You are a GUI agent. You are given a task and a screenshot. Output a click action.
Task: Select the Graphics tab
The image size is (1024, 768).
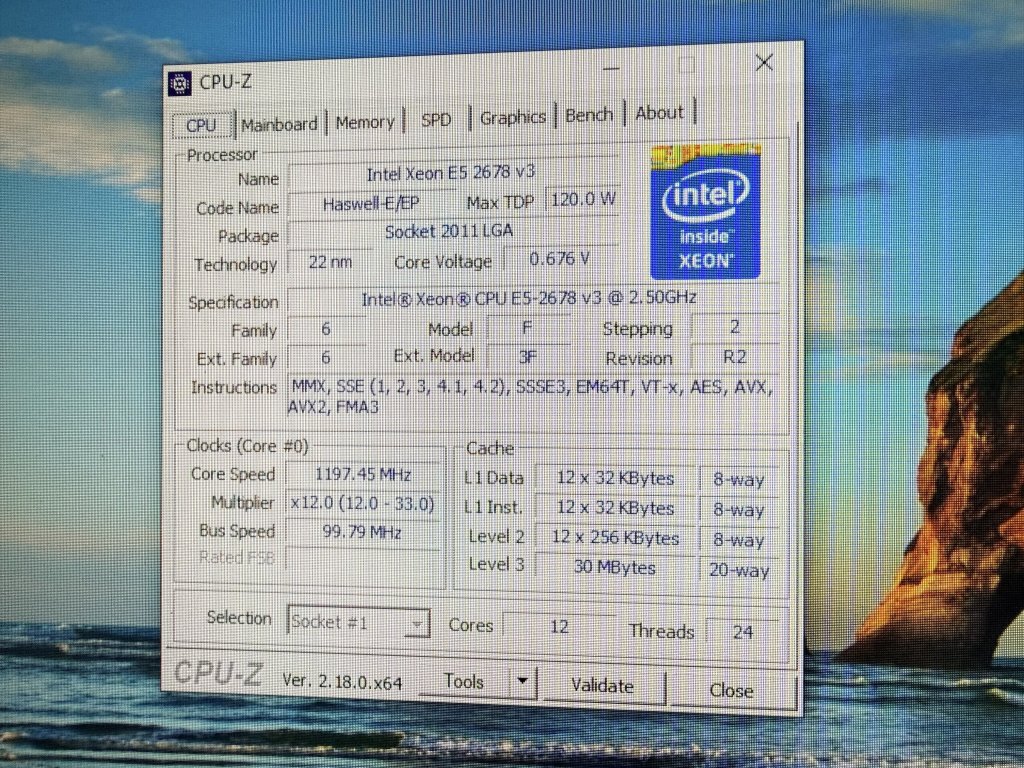(513, 118)
